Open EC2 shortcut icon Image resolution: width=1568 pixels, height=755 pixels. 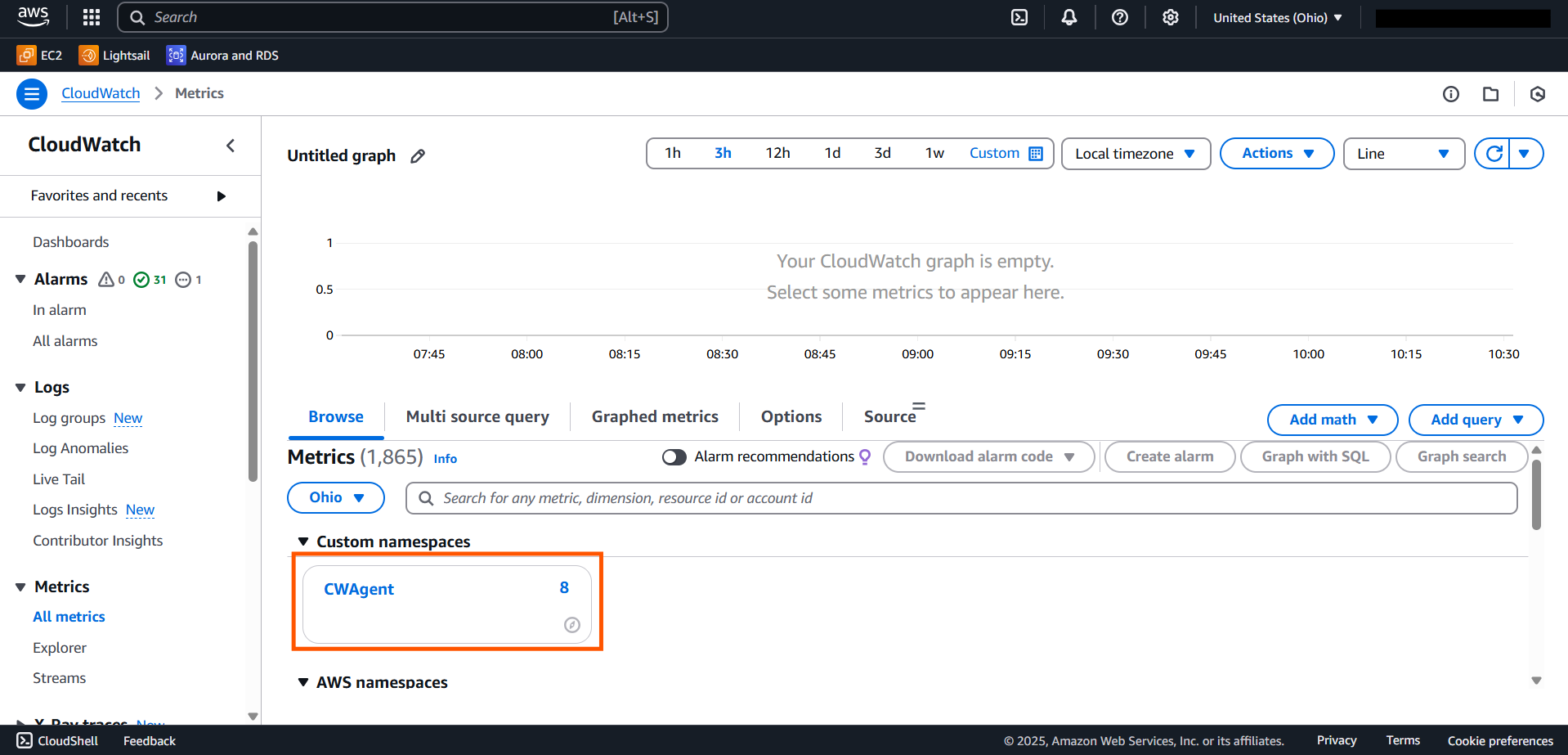[x=26, y=55]
